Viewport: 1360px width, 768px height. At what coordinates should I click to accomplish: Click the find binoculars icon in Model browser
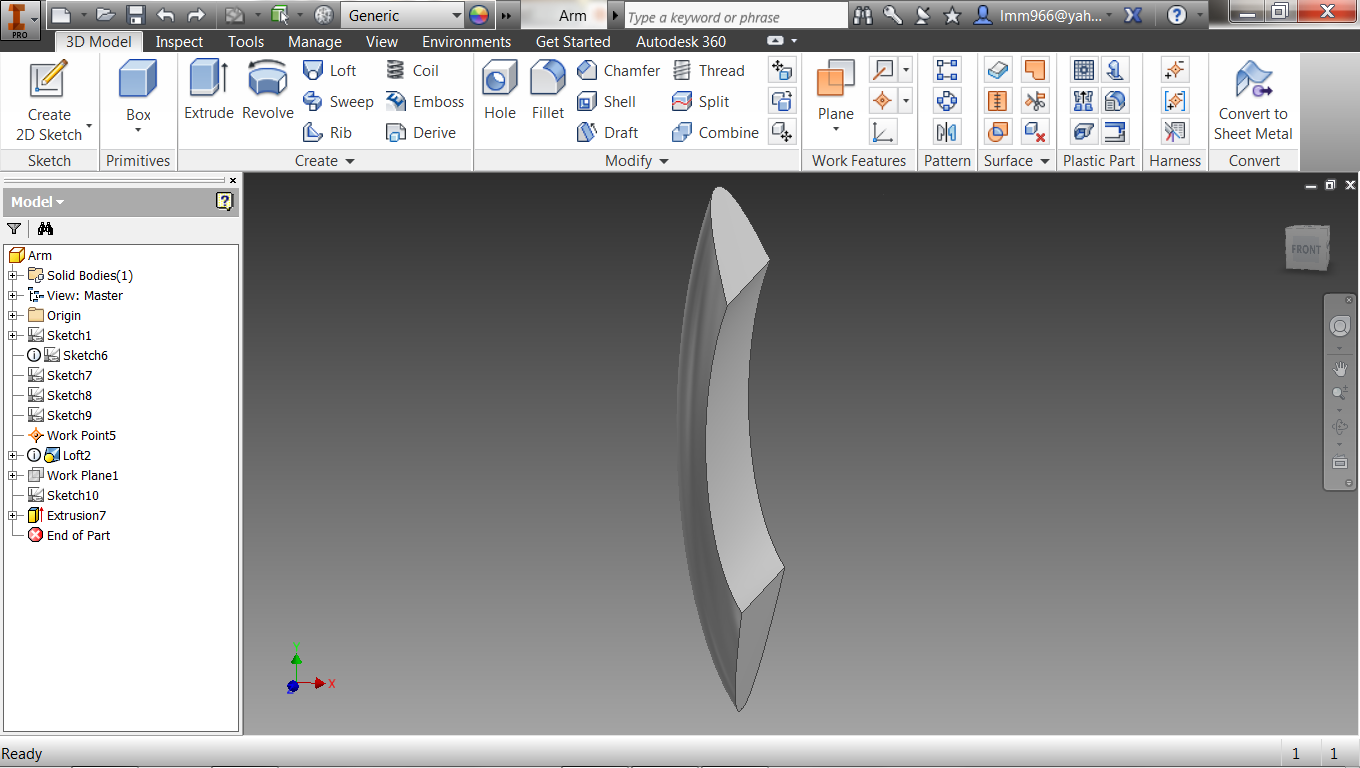pyautogui.click(x=45, y=229)
